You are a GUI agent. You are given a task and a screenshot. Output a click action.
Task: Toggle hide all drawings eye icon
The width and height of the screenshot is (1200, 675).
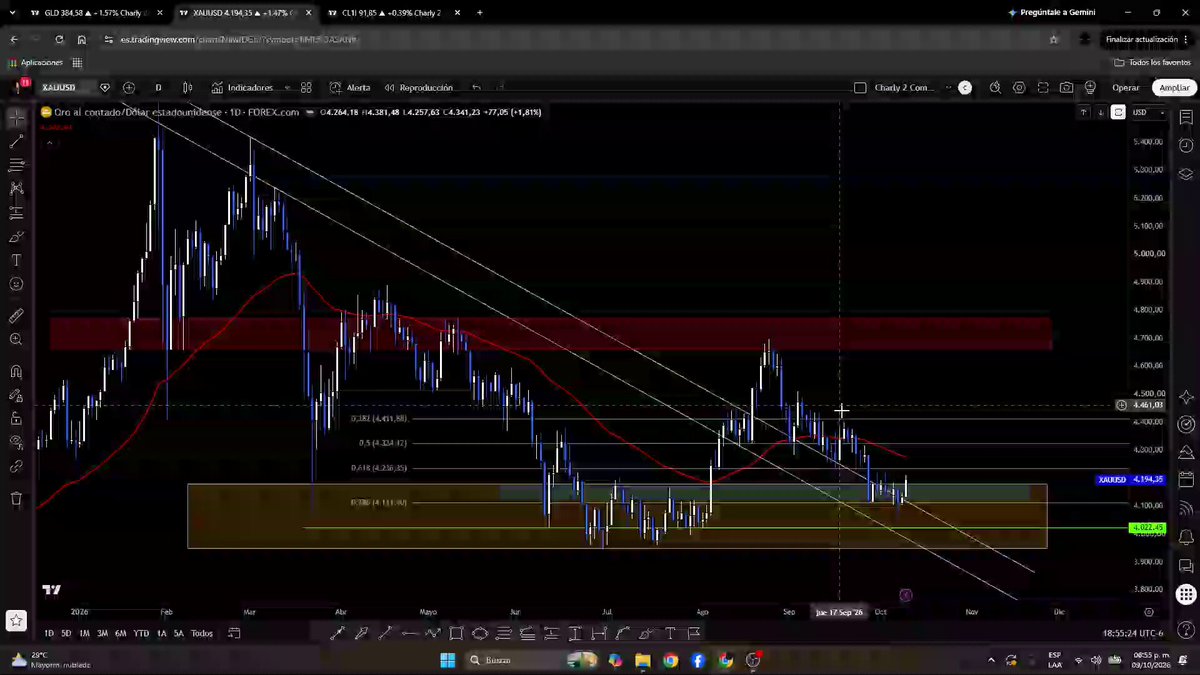click(x=16, y=443)
